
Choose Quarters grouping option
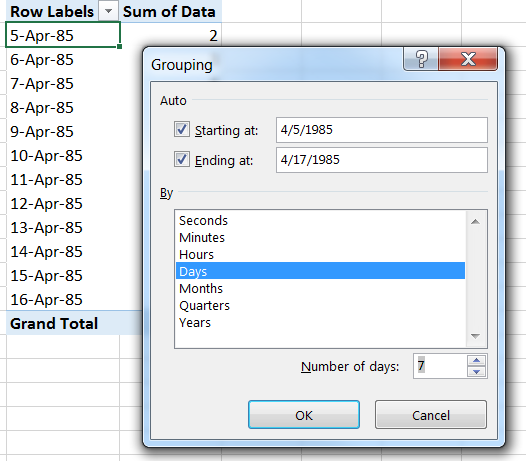[x=205, y=305]
